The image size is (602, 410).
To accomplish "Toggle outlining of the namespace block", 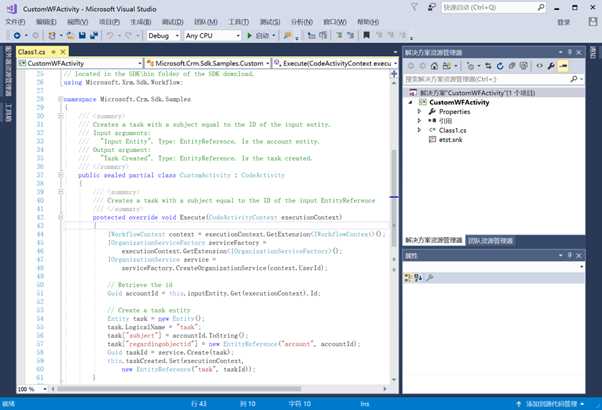I will [x=60, y=99].
